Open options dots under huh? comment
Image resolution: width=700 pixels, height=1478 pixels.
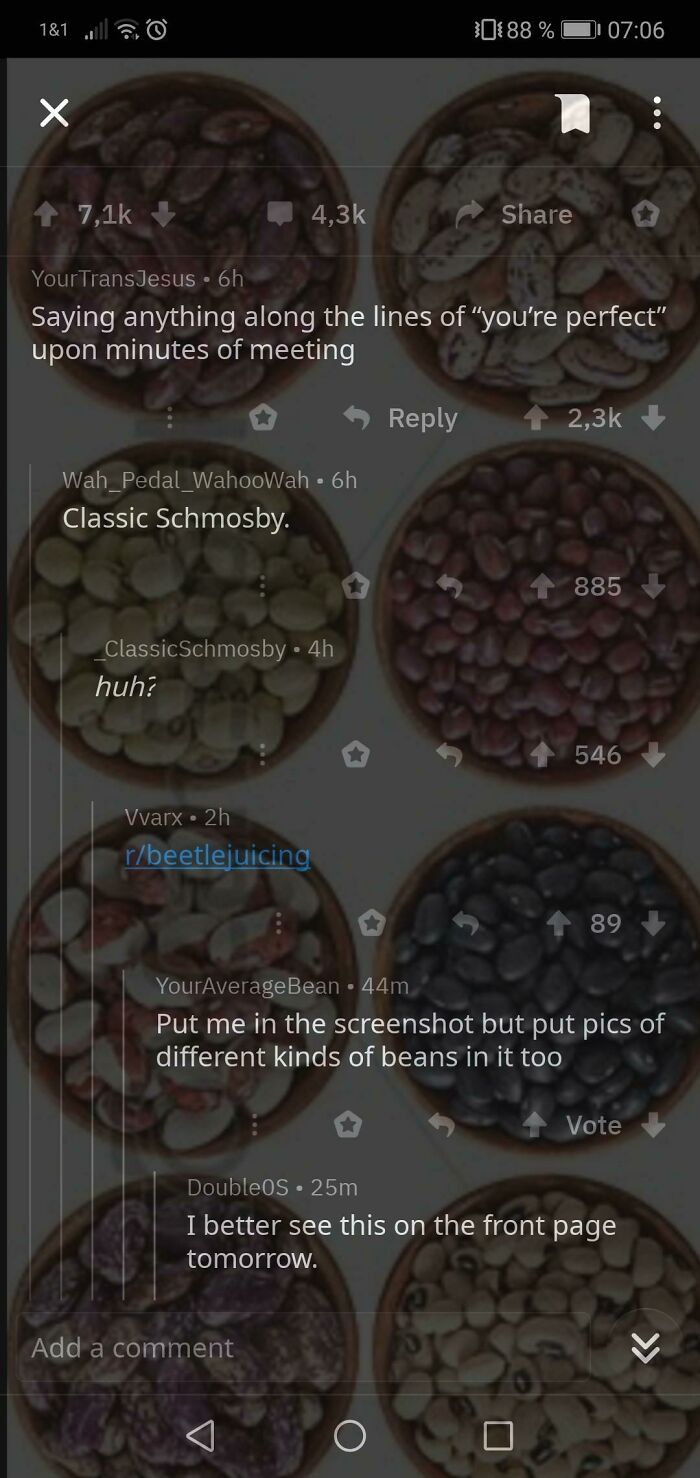click(262, 755)
